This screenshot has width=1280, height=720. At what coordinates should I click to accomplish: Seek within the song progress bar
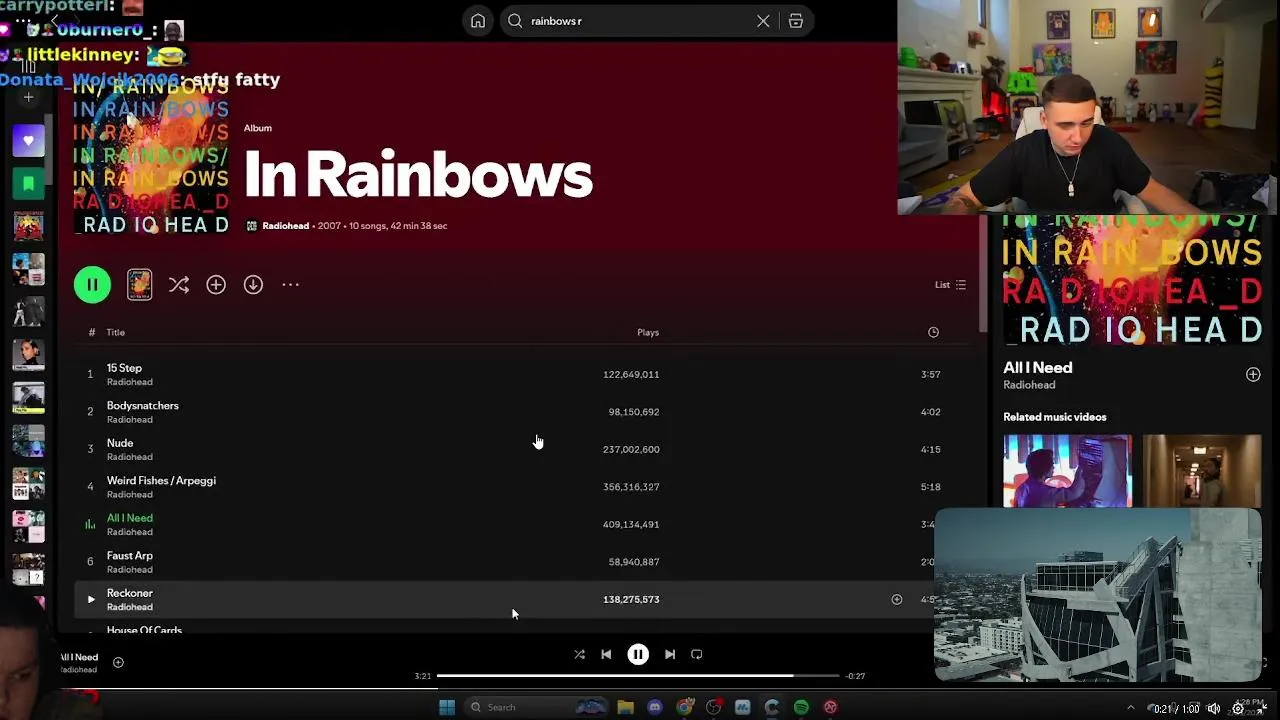[638, 676]
